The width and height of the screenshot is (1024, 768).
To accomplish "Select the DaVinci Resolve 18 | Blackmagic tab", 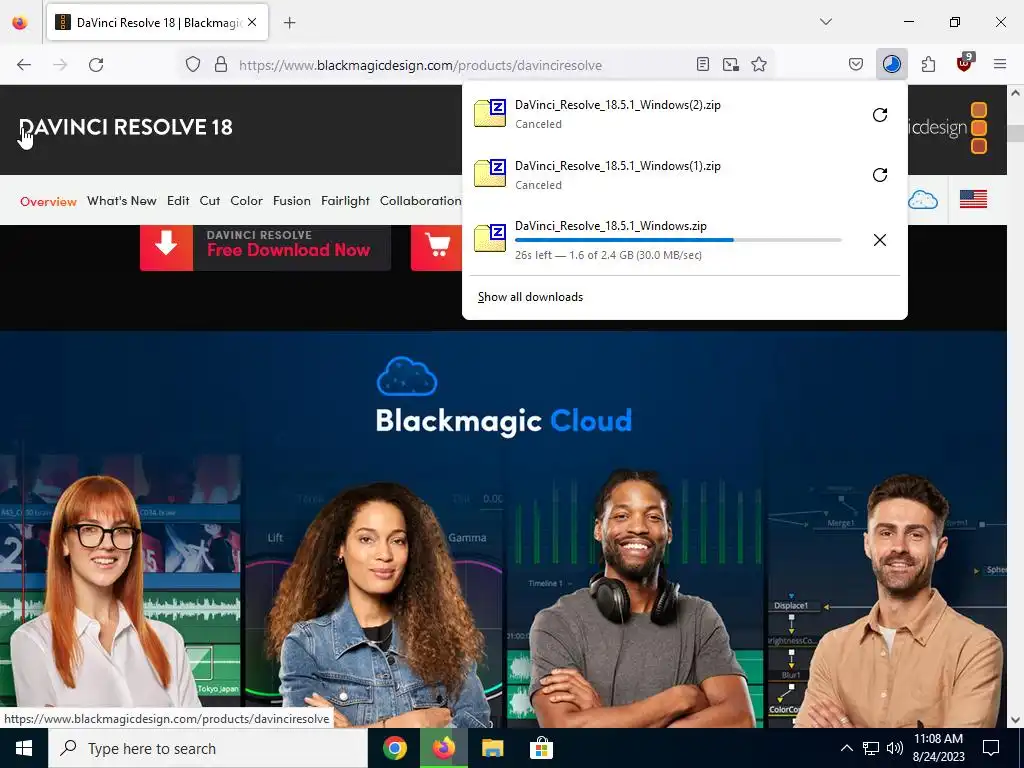I will (157, 22).
